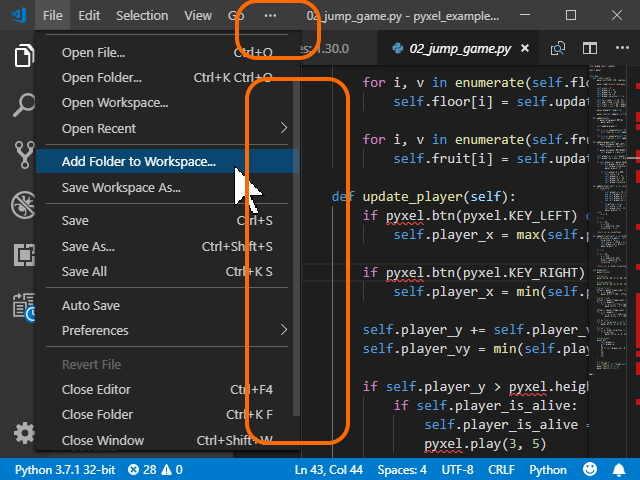Screen dimensions: 640x480
Task: Choose Open File... from File menu
Action: 167,53
